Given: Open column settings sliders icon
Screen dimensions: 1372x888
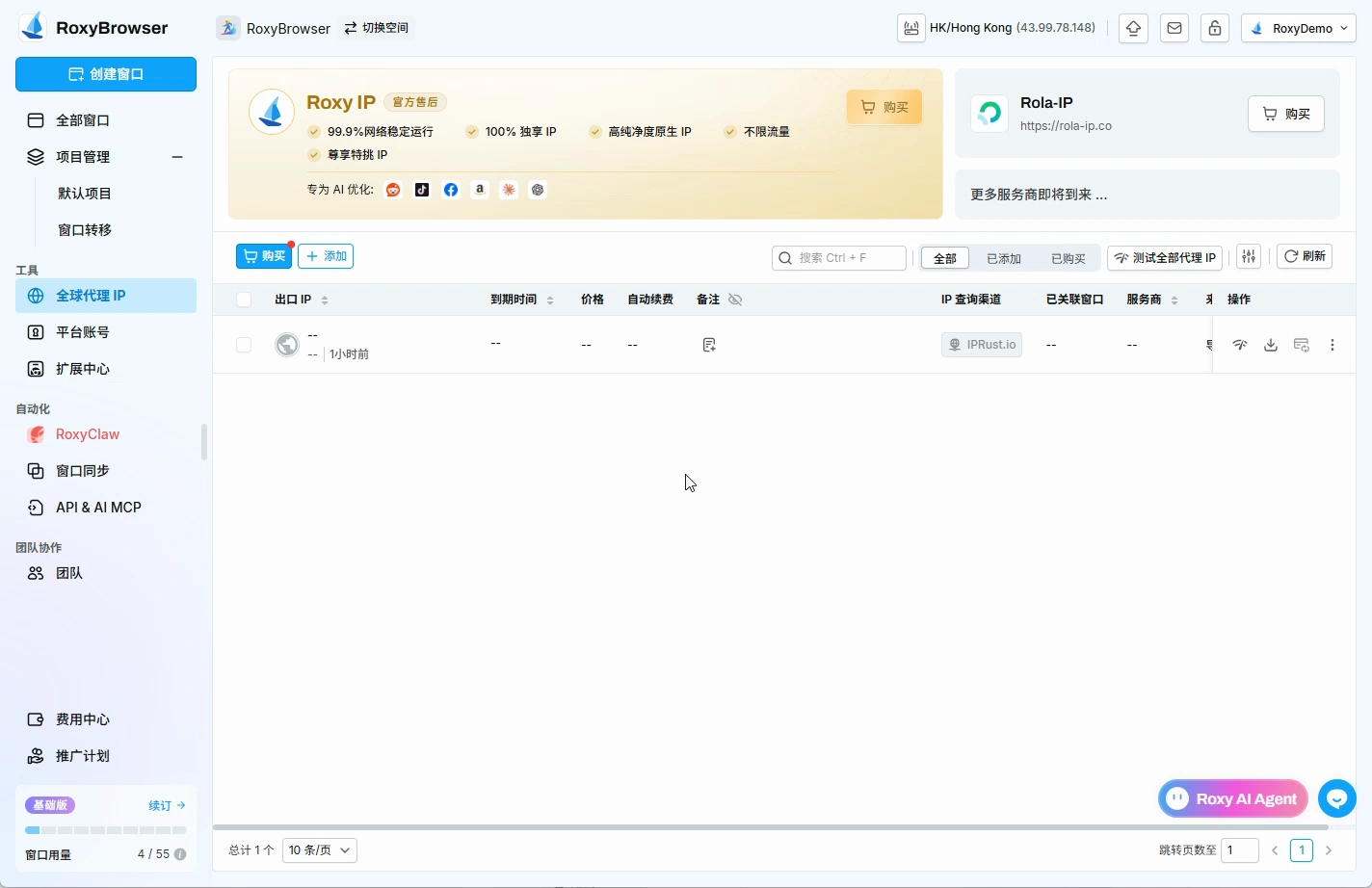Looking at the screenshot, I should coord(1249,256).
